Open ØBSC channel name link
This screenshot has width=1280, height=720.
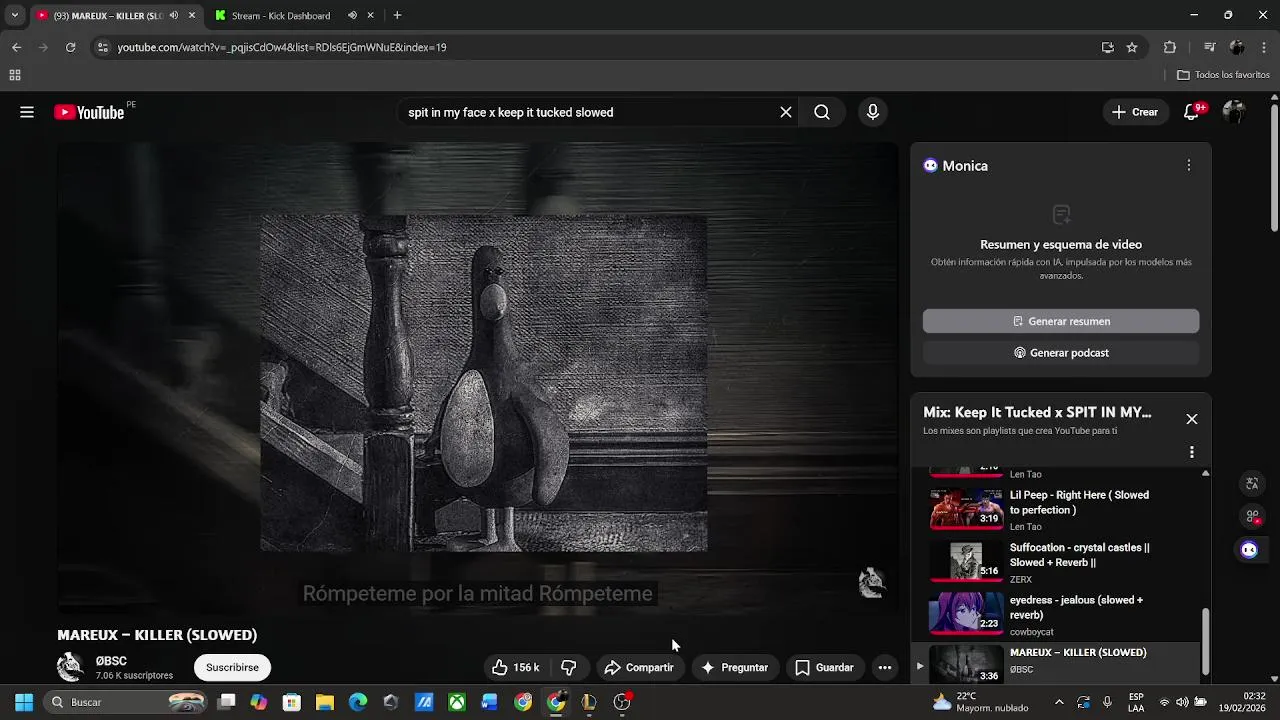[x=111, y=661]
